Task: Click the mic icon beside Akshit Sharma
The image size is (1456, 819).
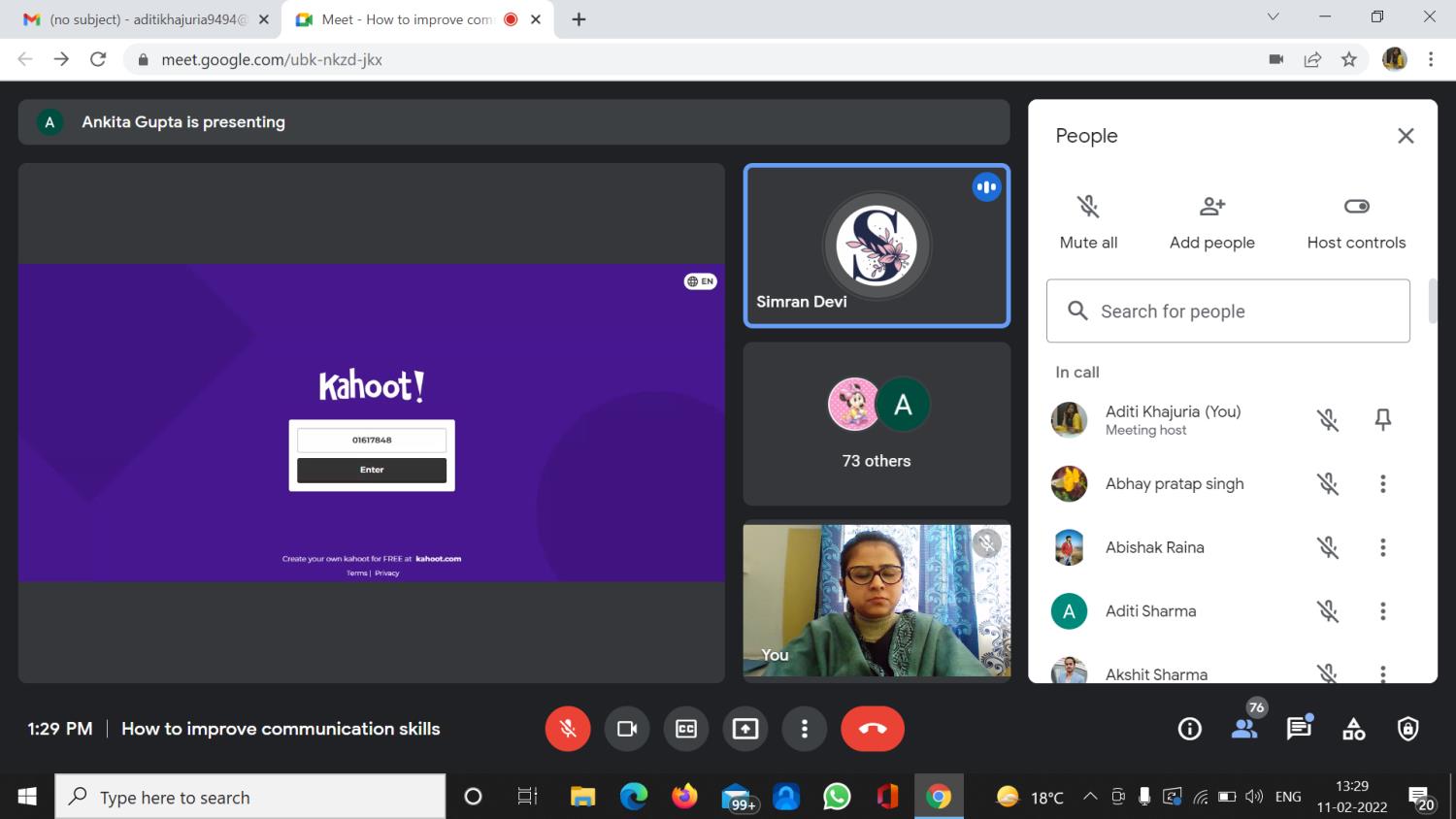Action: (x=1328, y=672)
